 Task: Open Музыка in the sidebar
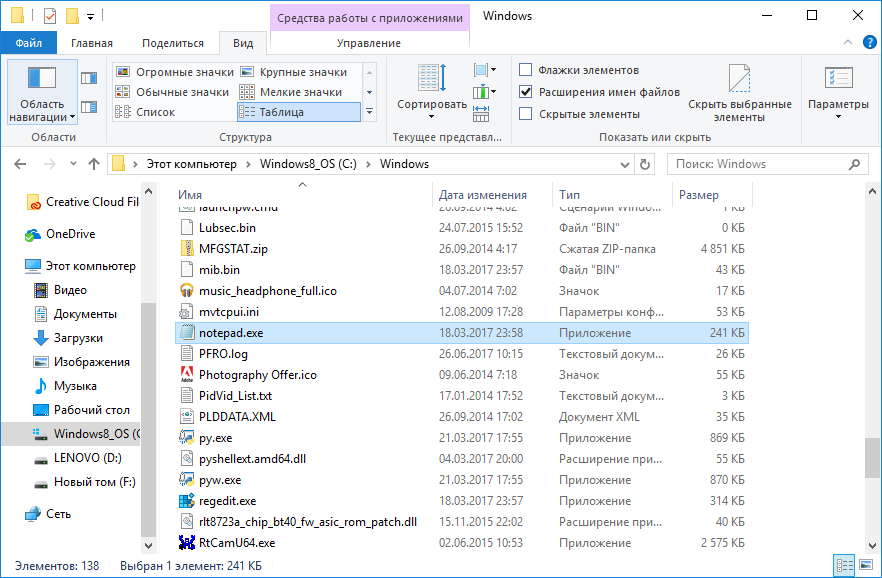[x=65, y=386]
